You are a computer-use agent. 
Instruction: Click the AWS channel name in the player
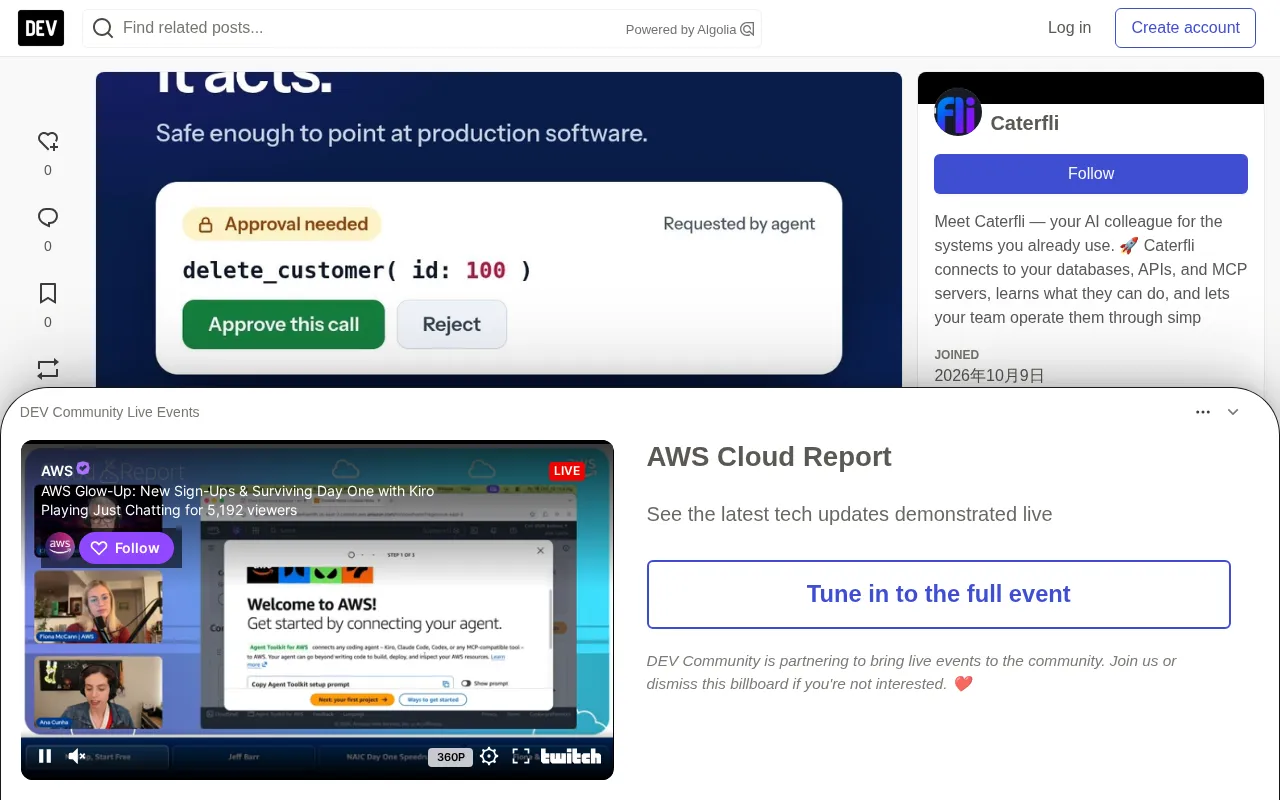tap(57, 470)
